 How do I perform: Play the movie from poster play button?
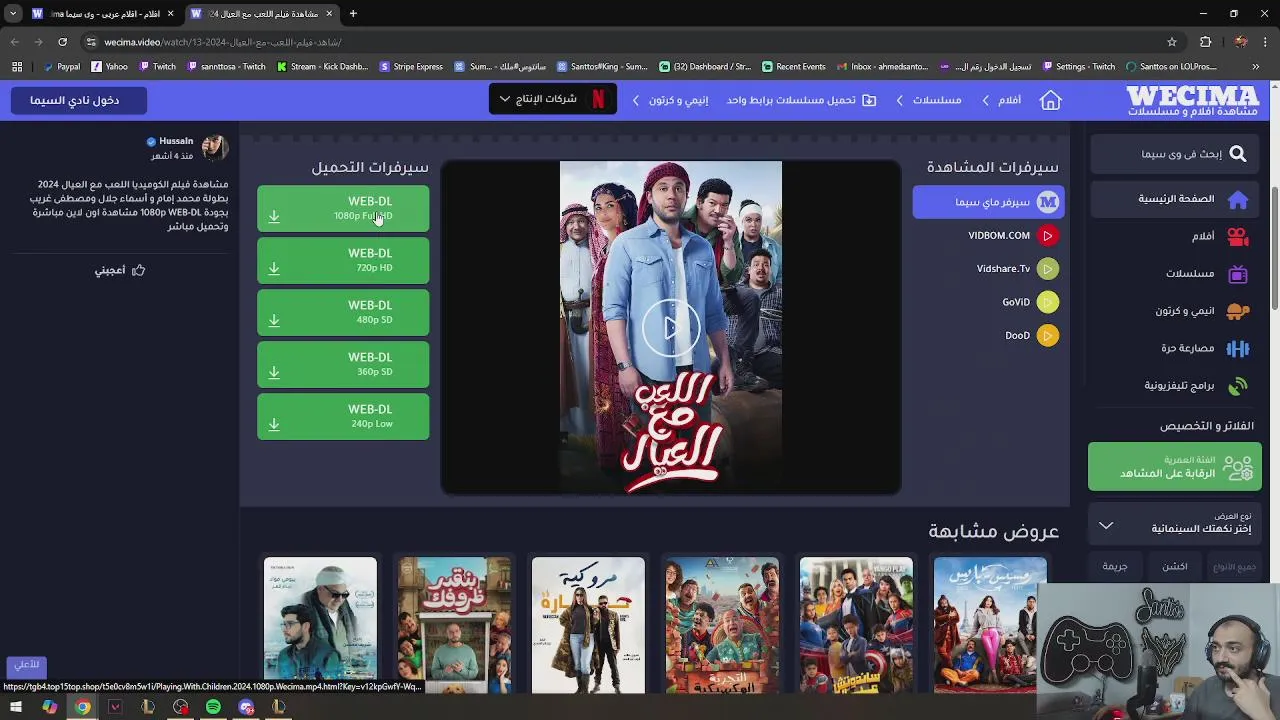(x=671, y=327)
